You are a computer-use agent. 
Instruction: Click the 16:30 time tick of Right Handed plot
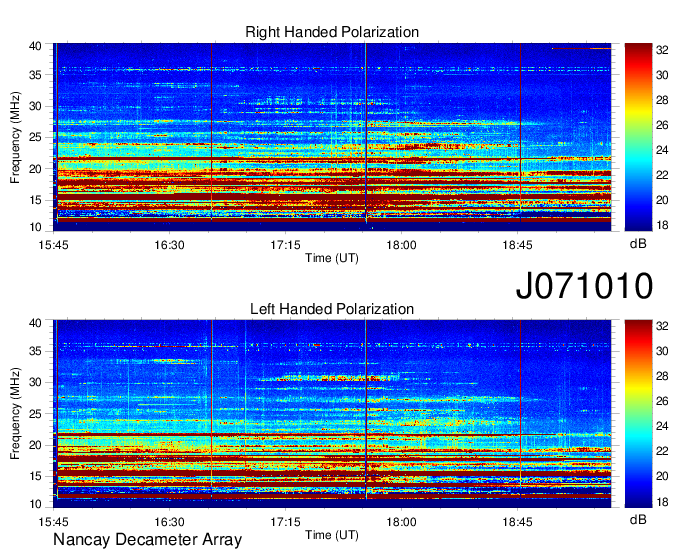[169, 245]
